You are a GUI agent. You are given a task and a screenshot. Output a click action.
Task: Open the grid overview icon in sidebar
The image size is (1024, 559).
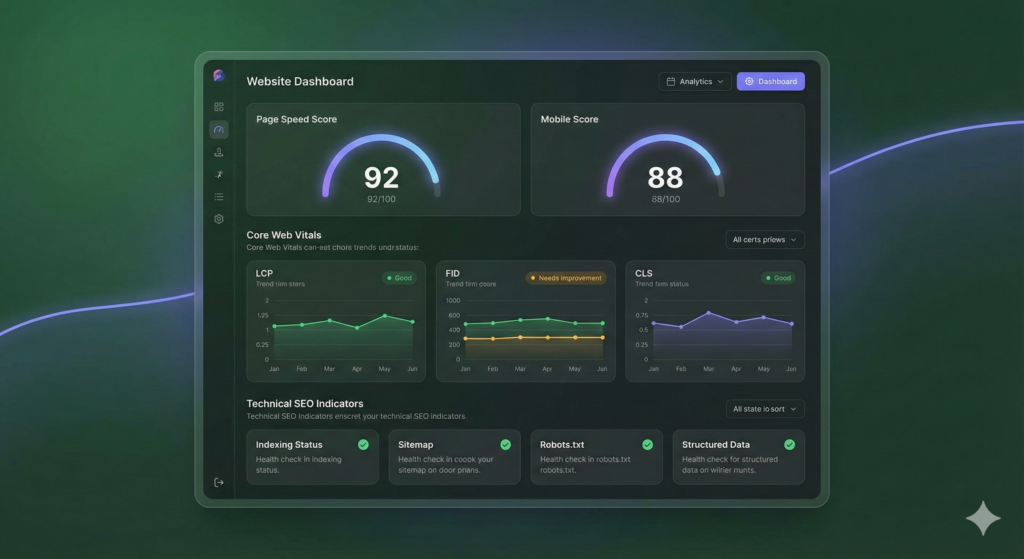pyautogui.click(x=219, y=107)
